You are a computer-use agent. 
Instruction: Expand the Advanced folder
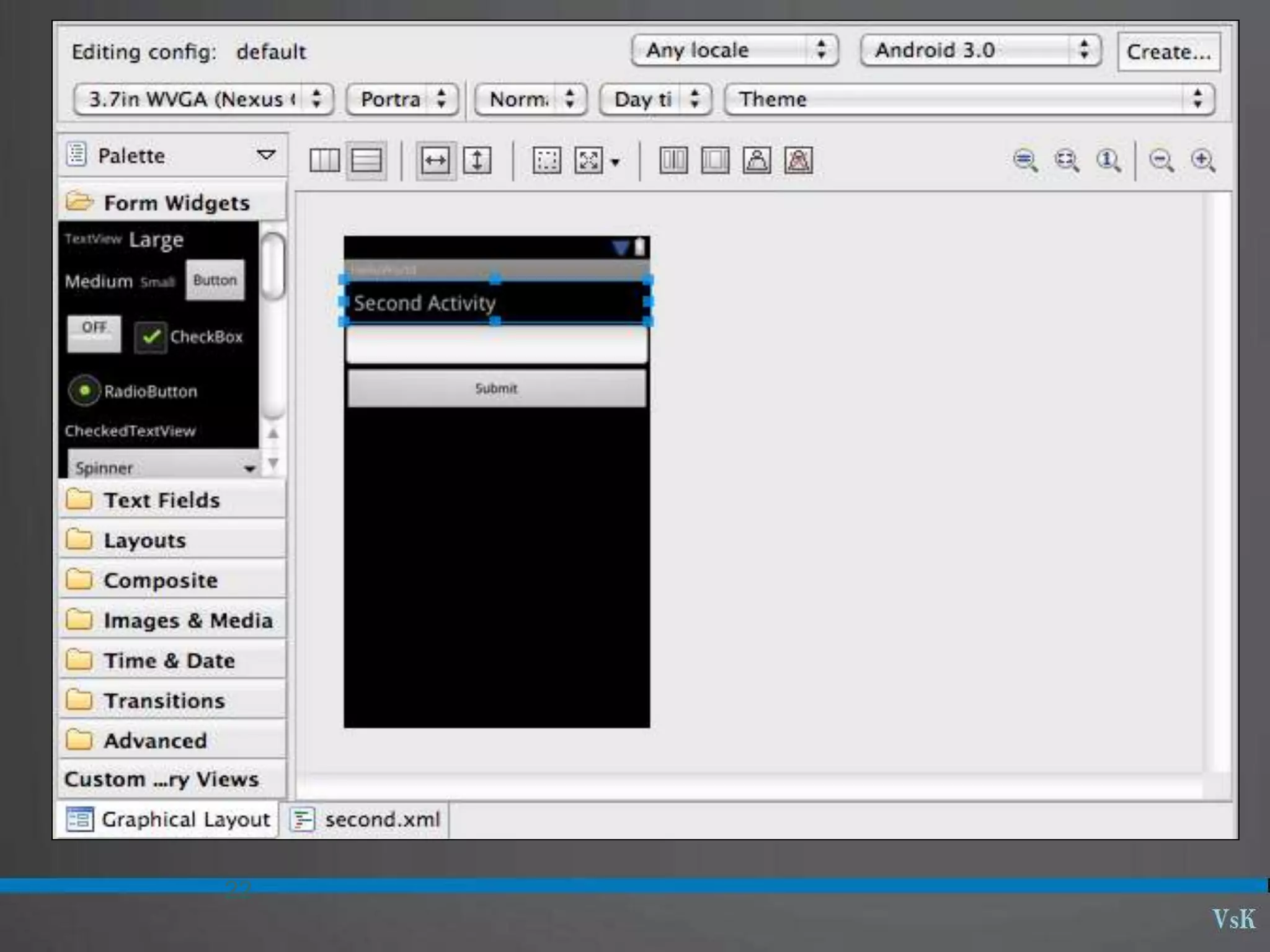tap(172, 740)
